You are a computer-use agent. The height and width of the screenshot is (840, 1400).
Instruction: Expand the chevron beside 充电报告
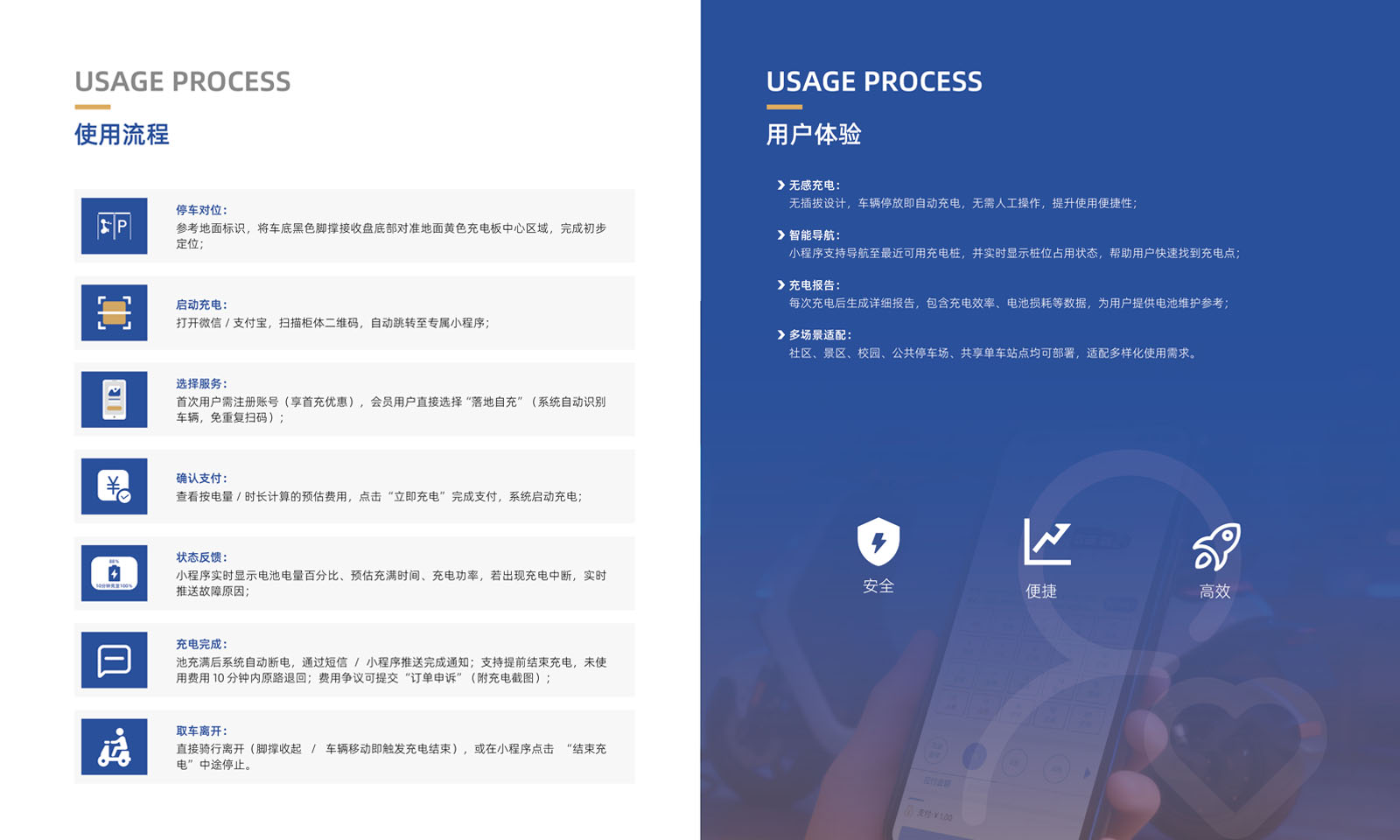click(x=780, y=285)
